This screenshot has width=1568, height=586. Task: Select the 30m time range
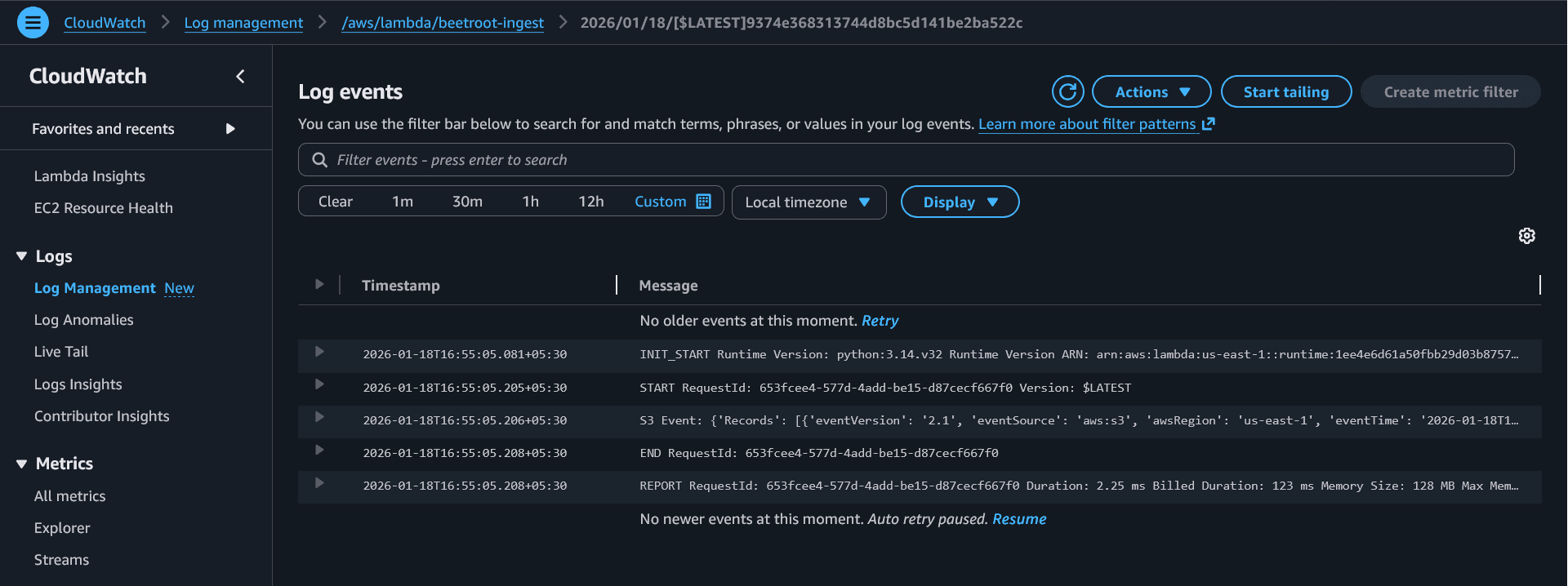(467, 202)
